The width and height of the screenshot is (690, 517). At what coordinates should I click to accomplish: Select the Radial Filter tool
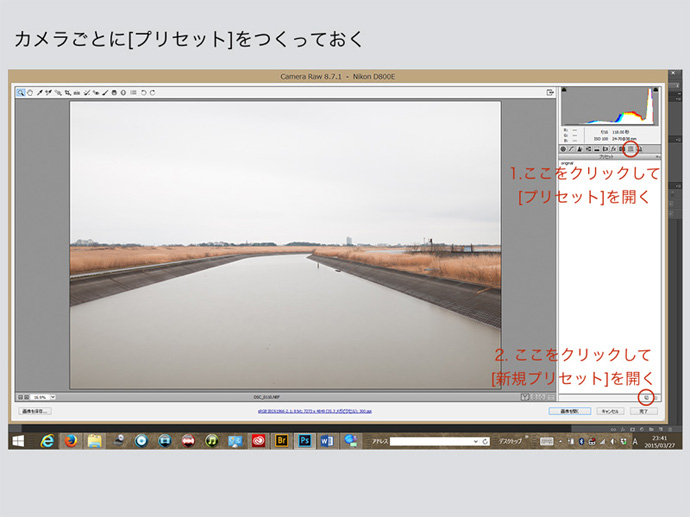tap(123, 93)
